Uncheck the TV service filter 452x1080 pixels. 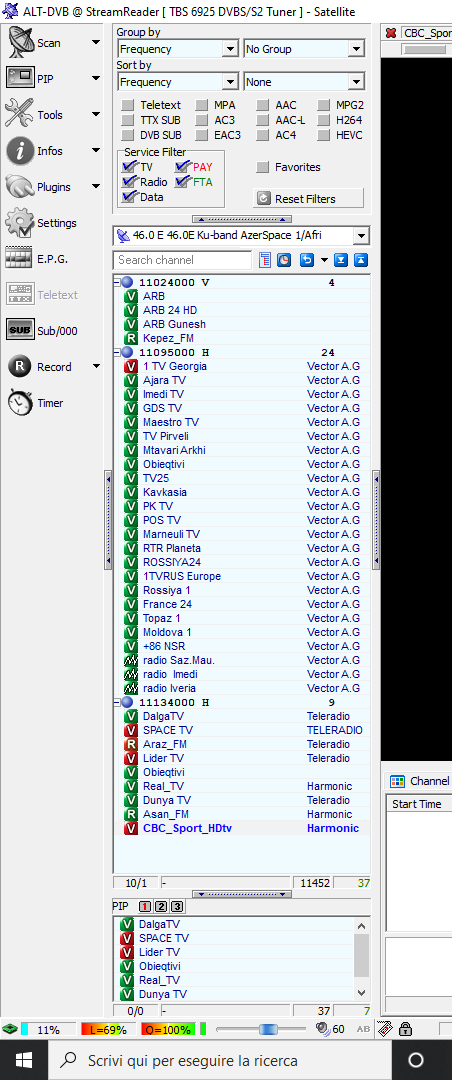129,167
